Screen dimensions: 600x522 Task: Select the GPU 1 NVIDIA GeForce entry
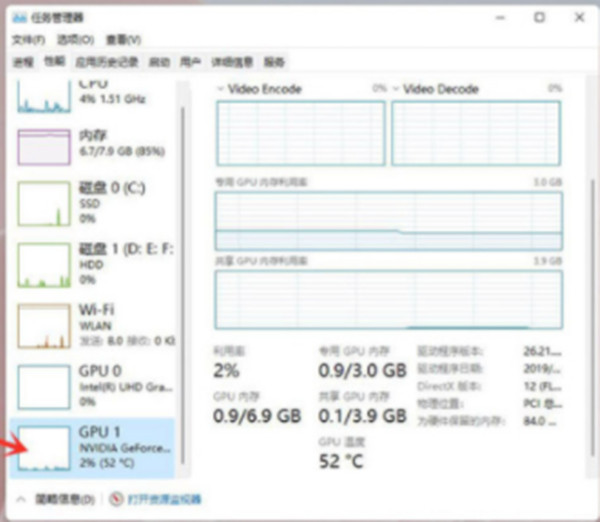[x=93, y=448]
